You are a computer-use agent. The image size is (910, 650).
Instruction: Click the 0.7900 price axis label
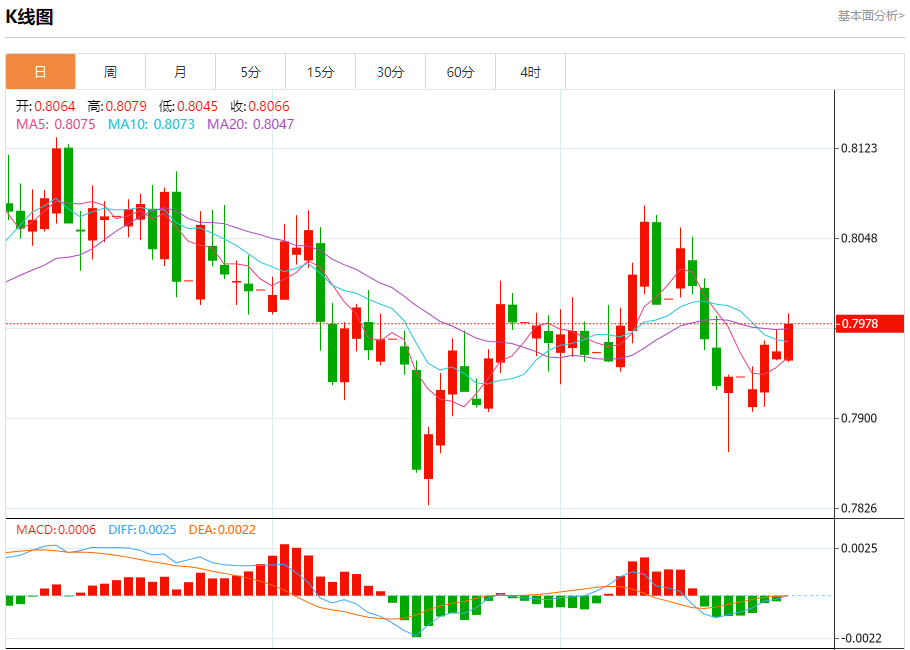pyautogui.click(x=859, y=418)
